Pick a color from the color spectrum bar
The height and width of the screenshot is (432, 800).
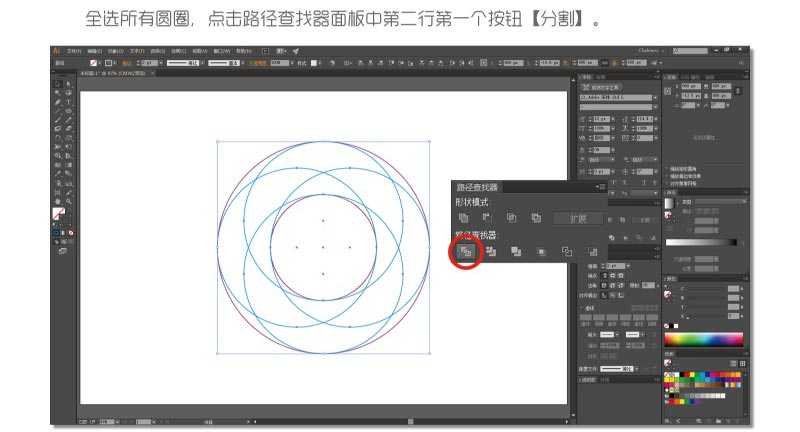704,339
